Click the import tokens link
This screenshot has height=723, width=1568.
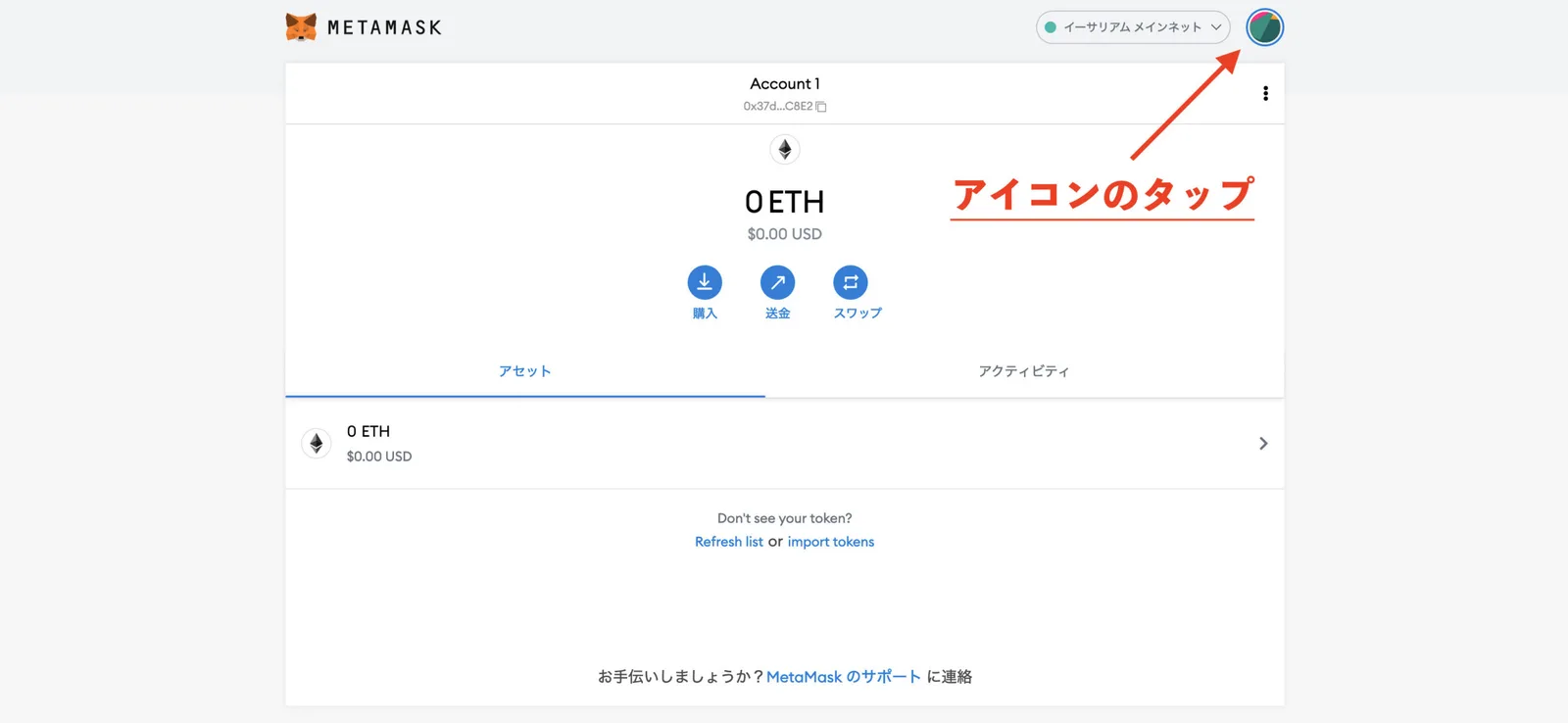[831, 542]
